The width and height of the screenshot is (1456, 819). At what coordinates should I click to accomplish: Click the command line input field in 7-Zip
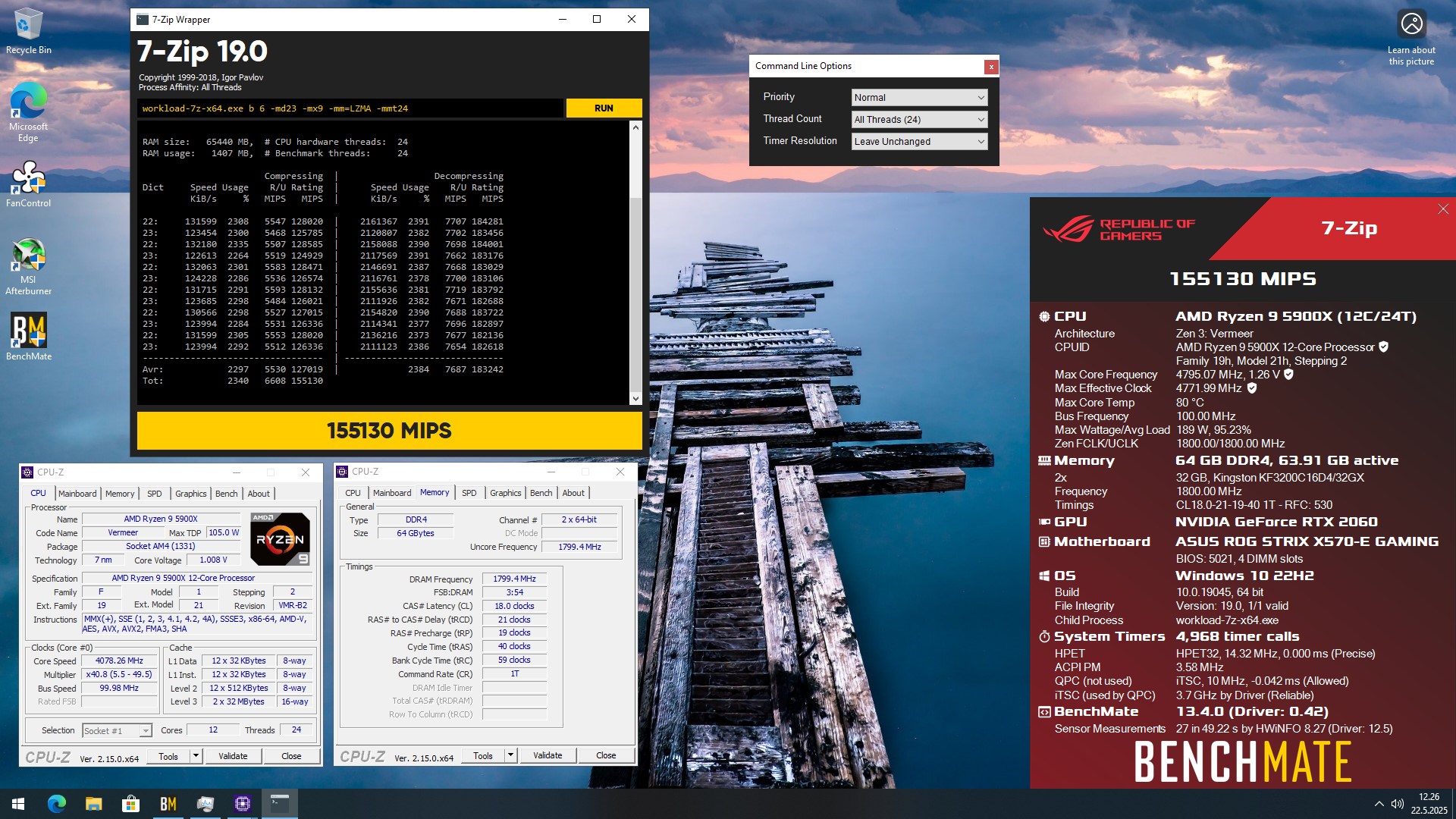[350, 108]
